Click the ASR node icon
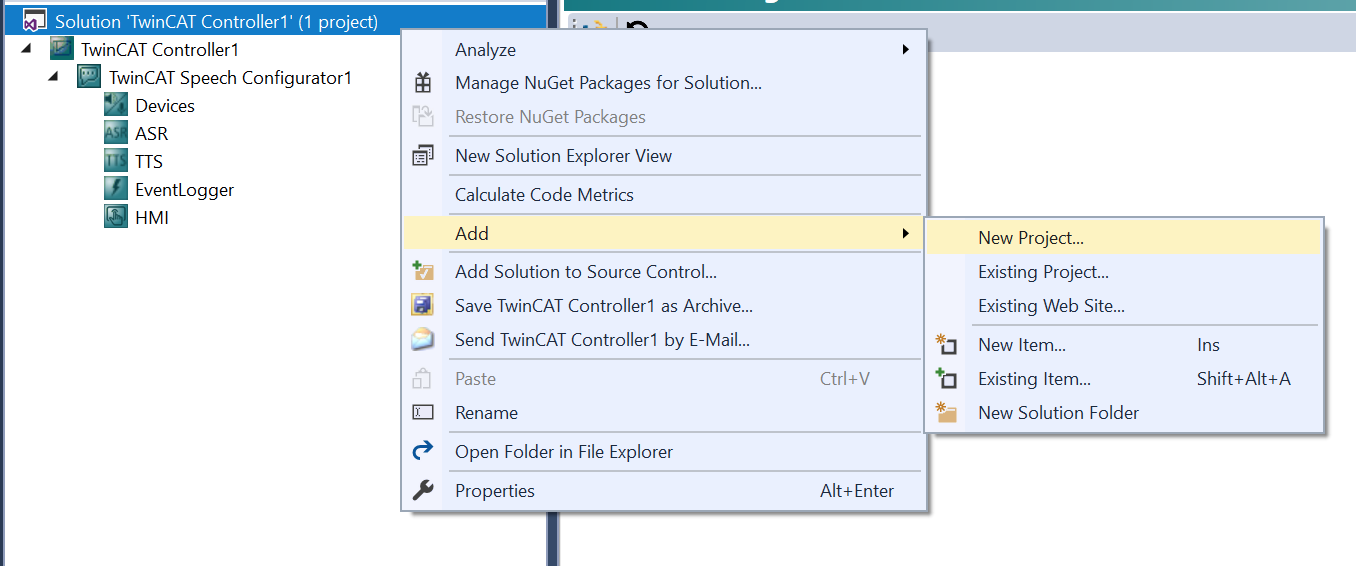The height and width of the screenshot is (566, 1356). (x=116, y=133)
